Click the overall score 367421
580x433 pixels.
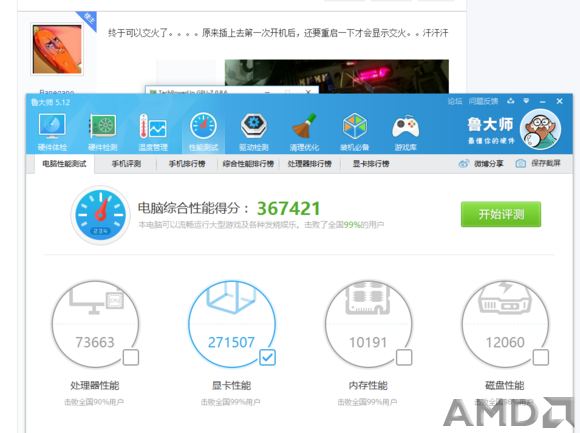[289, 208]
